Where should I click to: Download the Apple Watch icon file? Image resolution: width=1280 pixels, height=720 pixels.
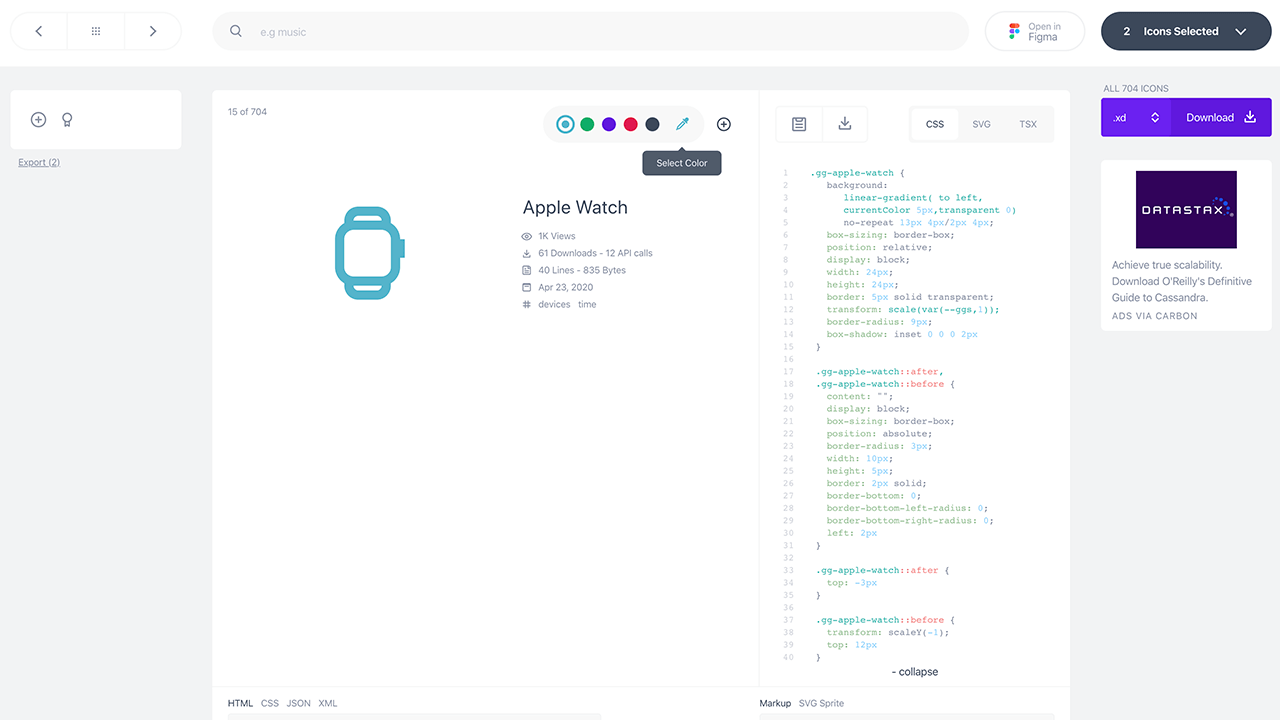[845, 124]
